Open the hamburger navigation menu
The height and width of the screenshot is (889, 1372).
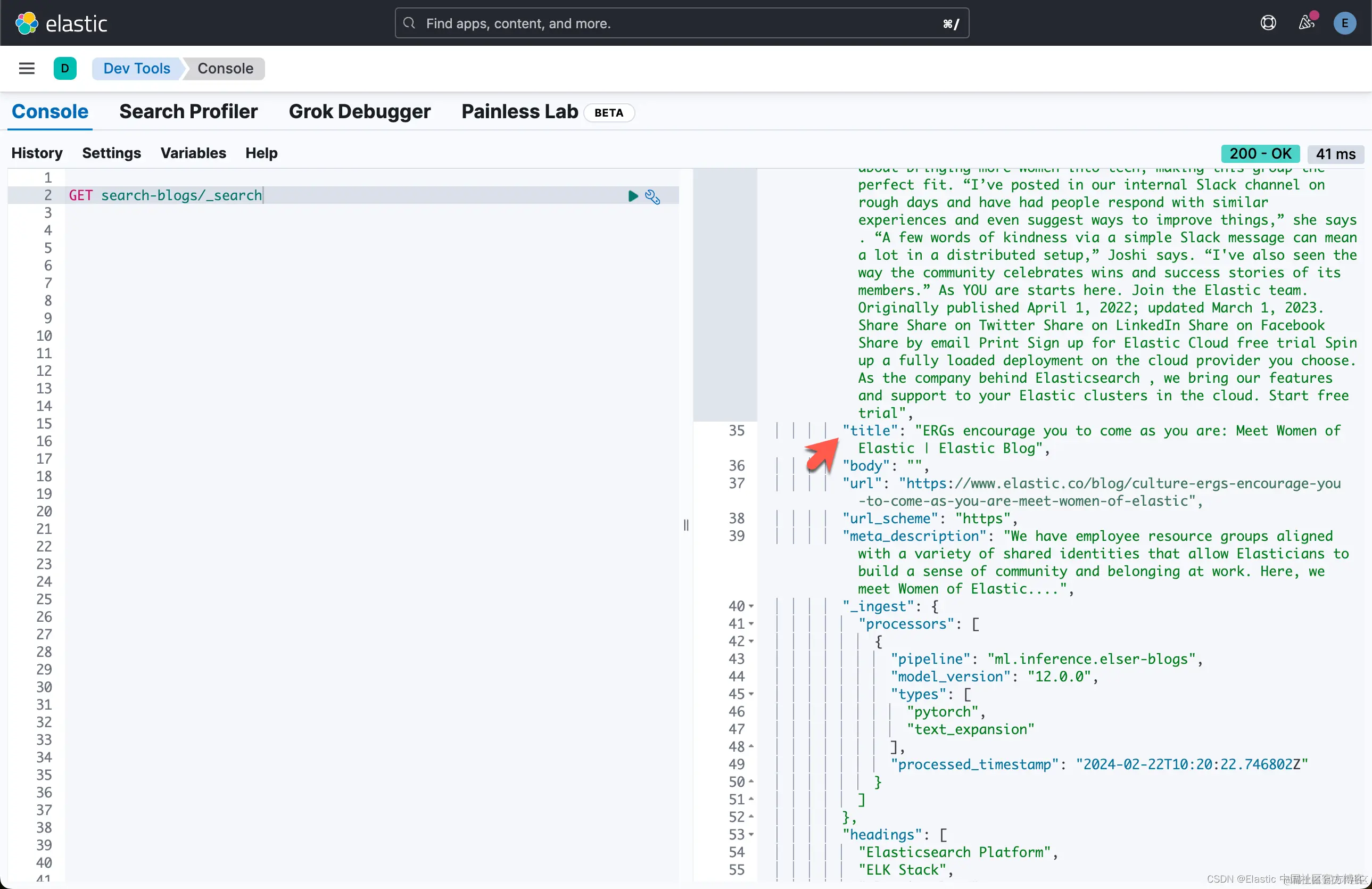(27, 69)
